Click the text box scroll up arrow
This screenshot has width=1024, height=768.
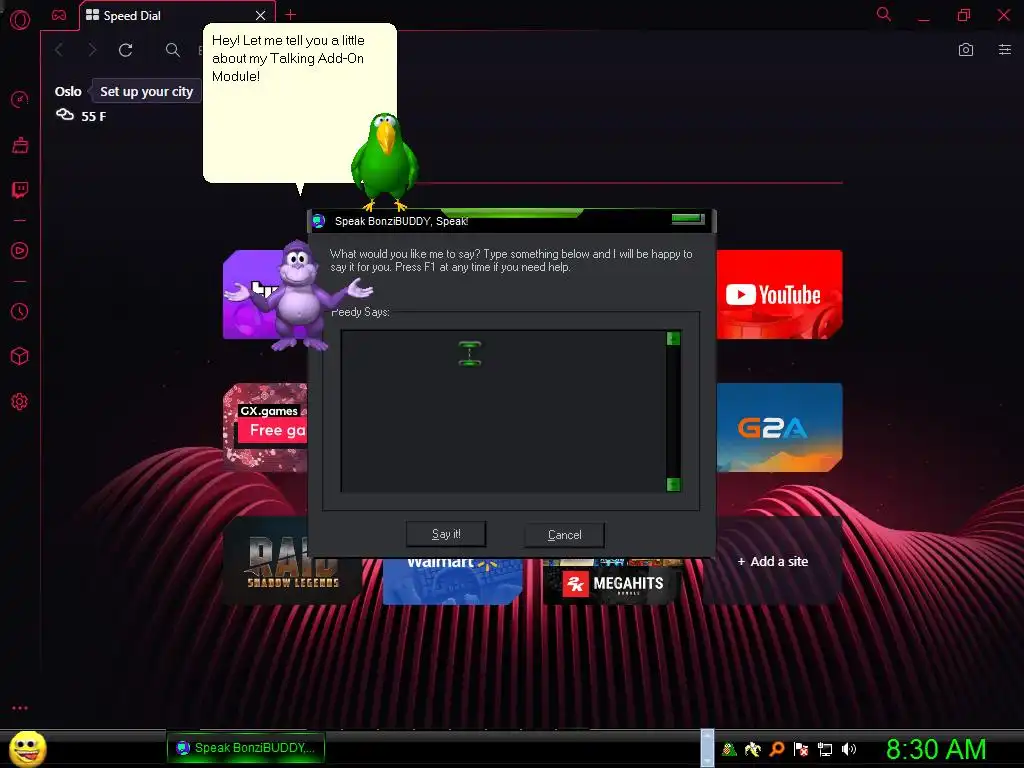[673, 338]
